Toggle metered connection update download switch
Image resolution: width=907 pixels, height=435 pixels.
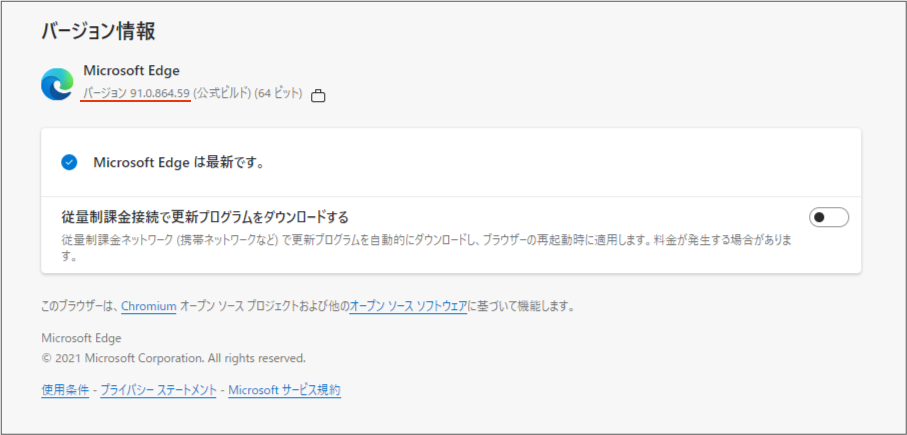pyautogui.click(x=828, y=218)
